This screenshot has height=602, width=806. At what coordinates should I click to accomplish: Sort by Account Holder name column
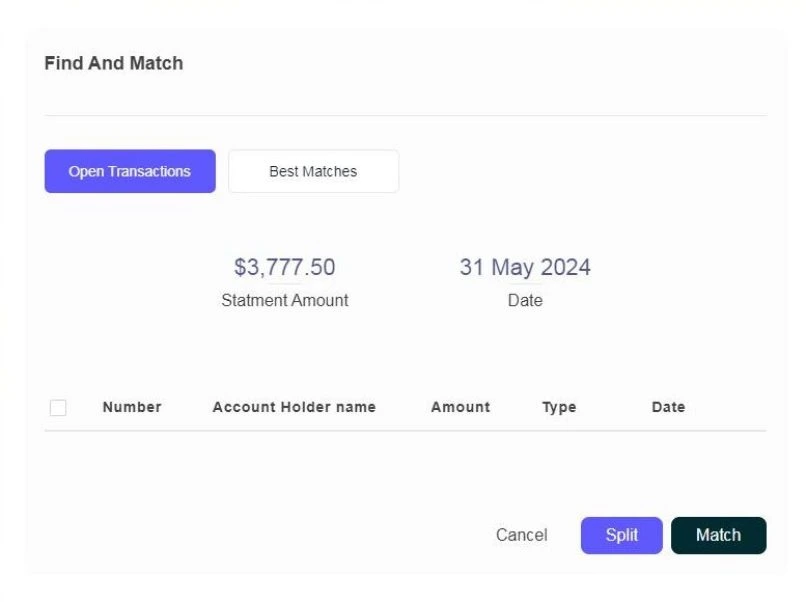click(x=294, y=407)
